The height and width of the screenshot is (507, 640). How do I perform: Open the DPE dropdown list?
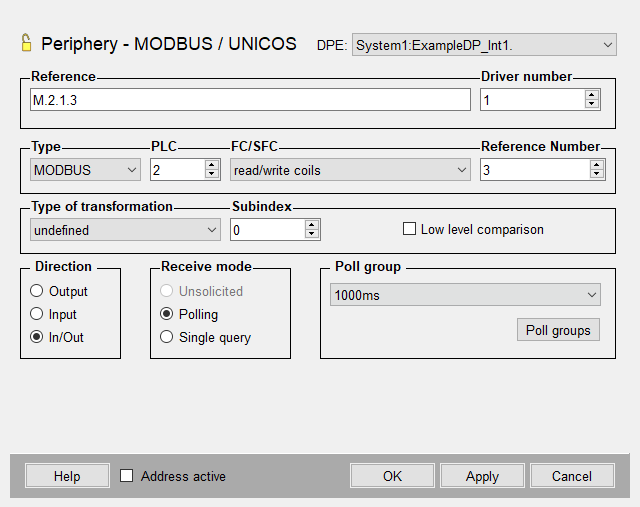pyautogui.click(x=609, y=44)
